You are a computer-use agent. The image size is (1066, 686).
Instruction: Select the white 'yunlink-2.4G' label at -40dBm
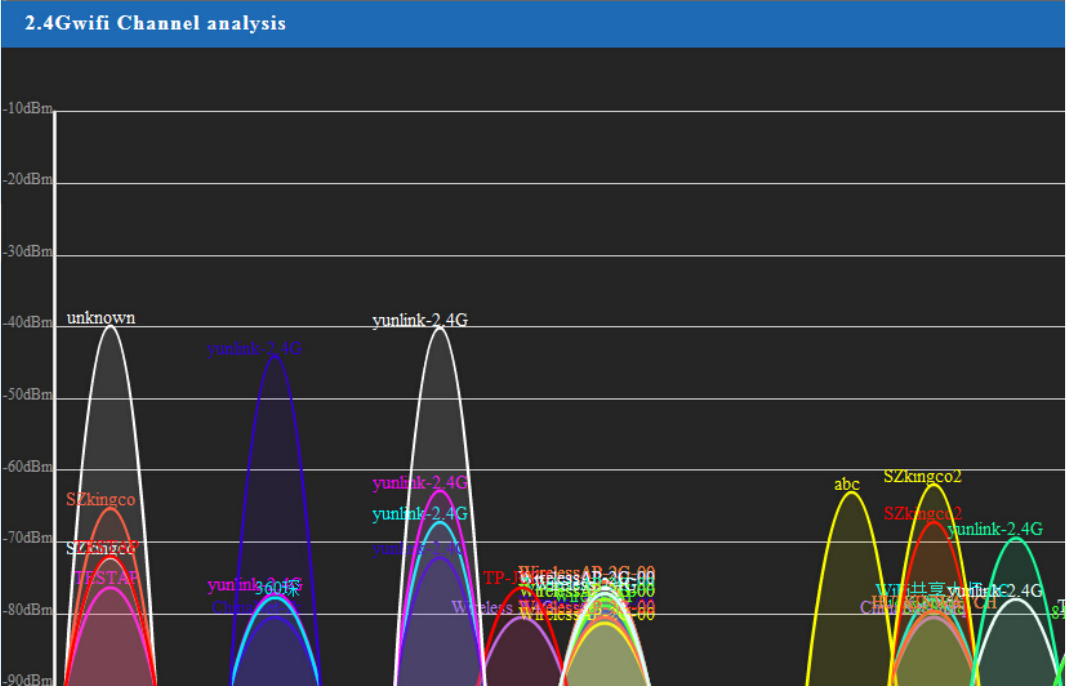tap(419, 320)
